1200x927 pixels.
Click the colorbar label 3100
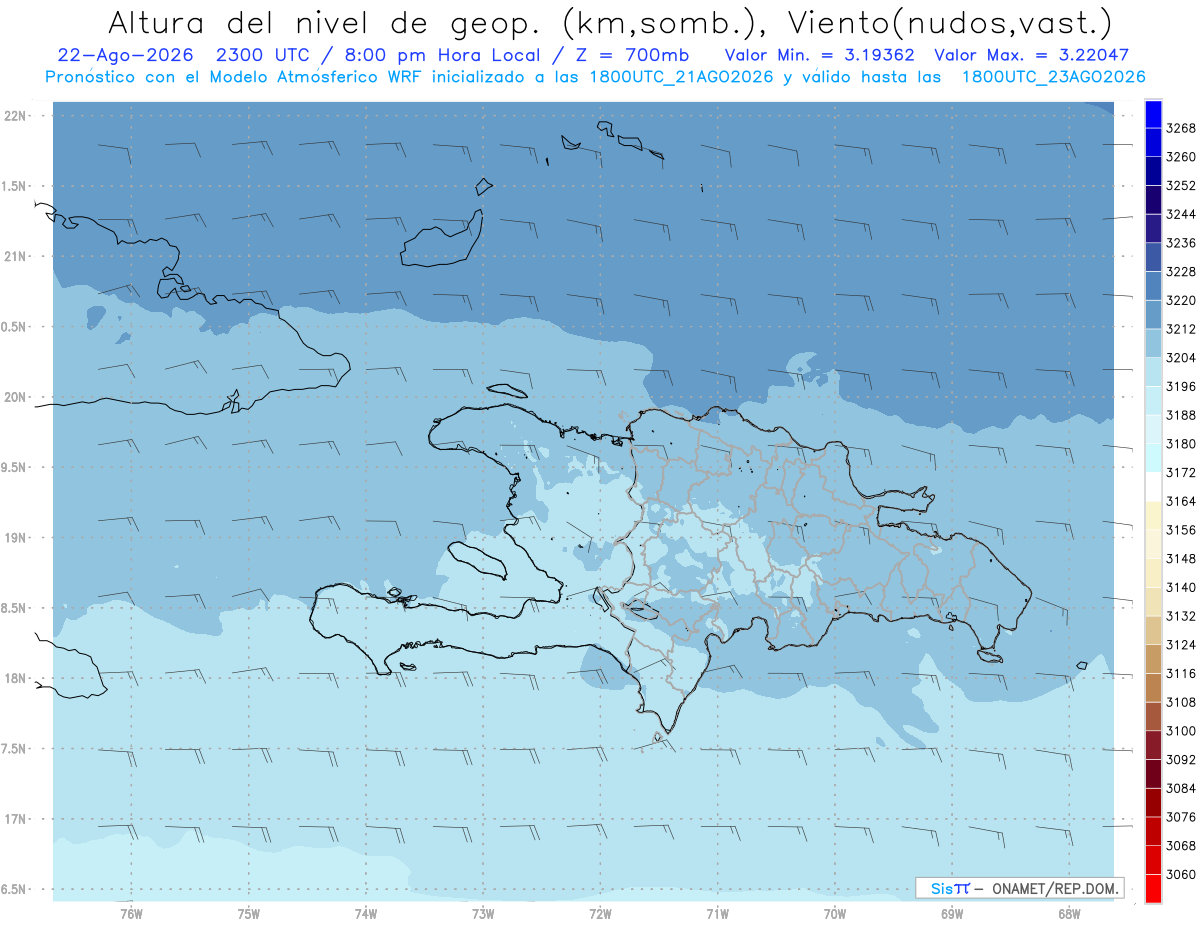pyautogui.click(x=1181, y=731)
